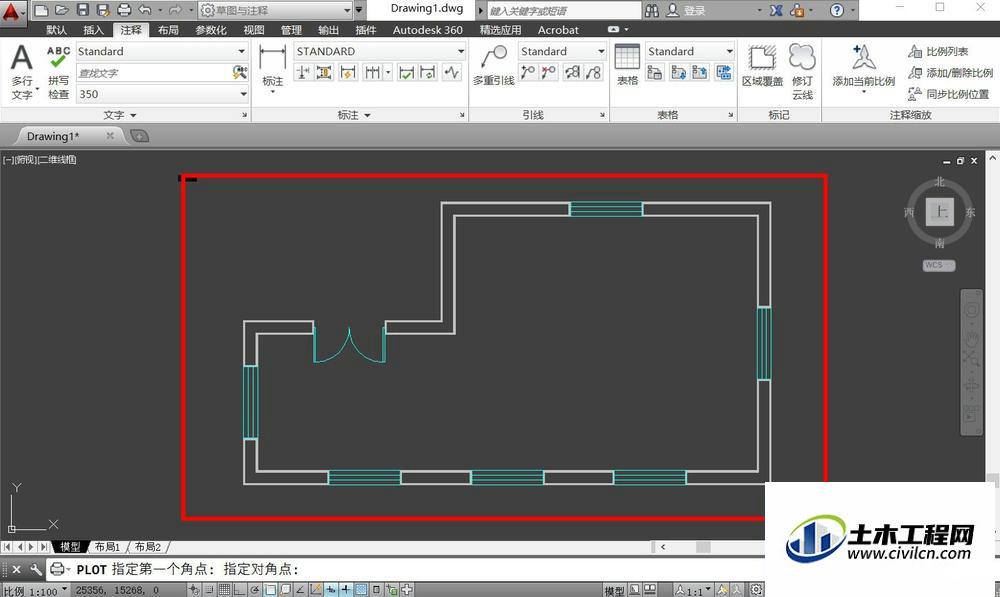Select the 区域覆盖 wipeout tool
Viewport: 1000px width, 597px height.
762,66
